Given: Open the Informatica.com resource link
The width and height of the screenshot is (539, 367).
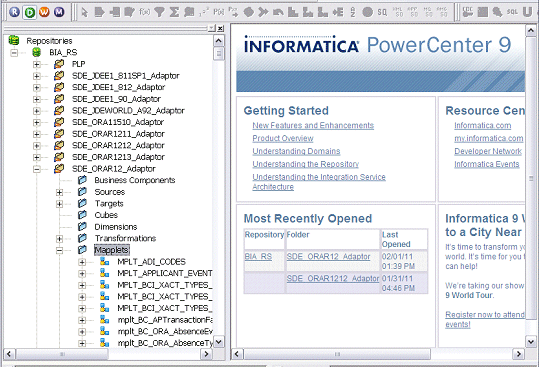Looking at the screenshot, I should point(482,125).
